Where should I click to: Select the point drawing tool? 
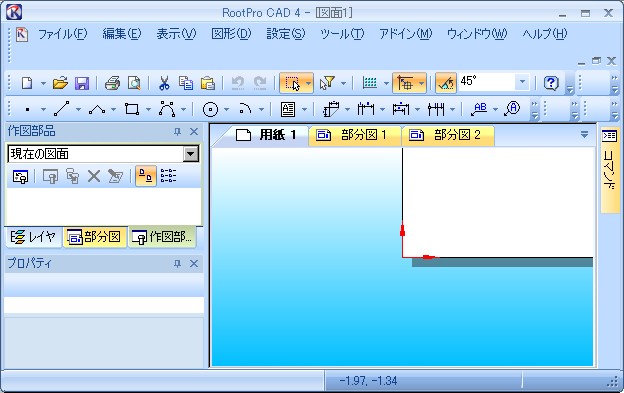coord(27,109)
